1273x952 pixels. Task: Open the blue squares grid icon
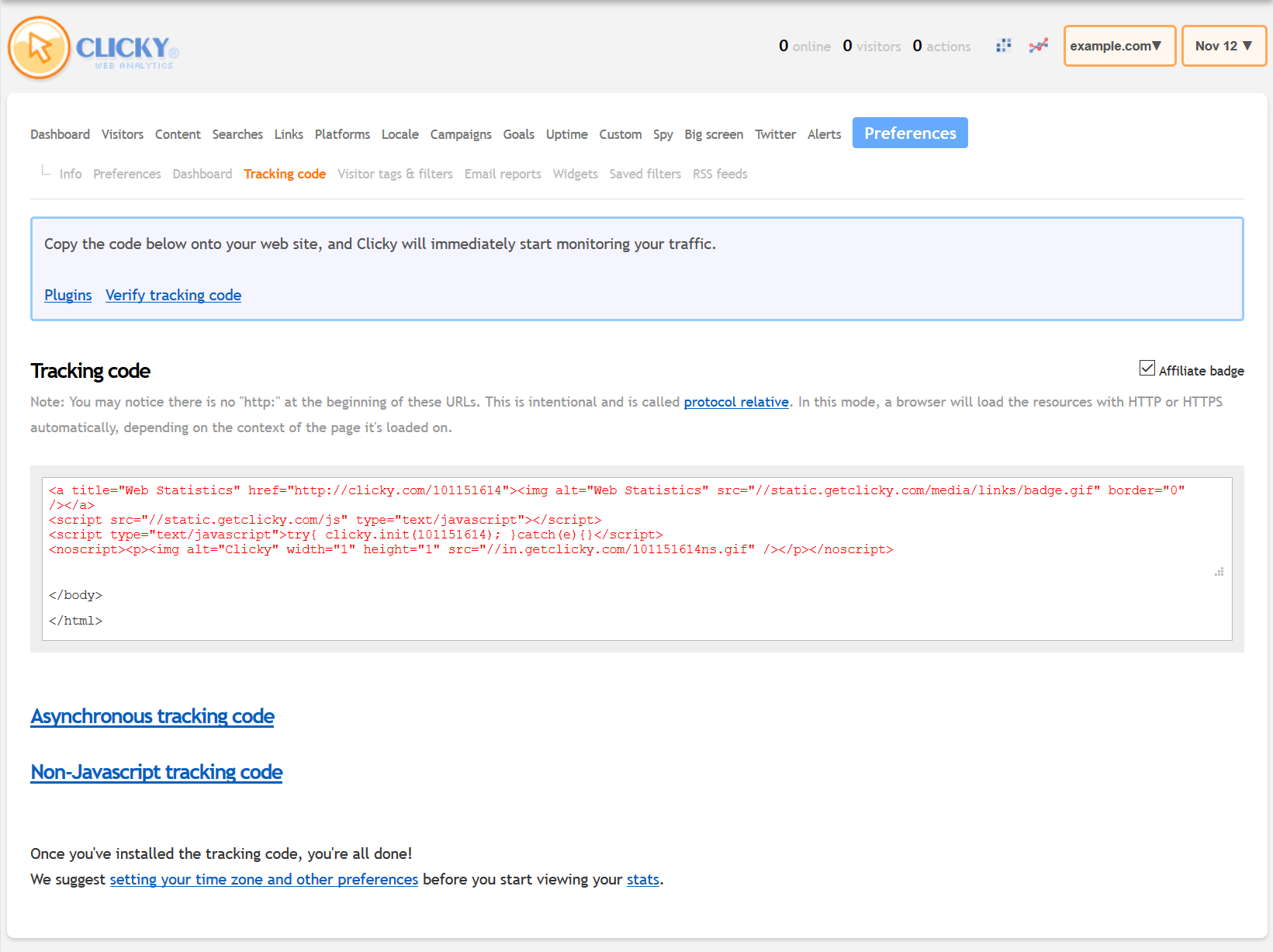pos(1003,46)
